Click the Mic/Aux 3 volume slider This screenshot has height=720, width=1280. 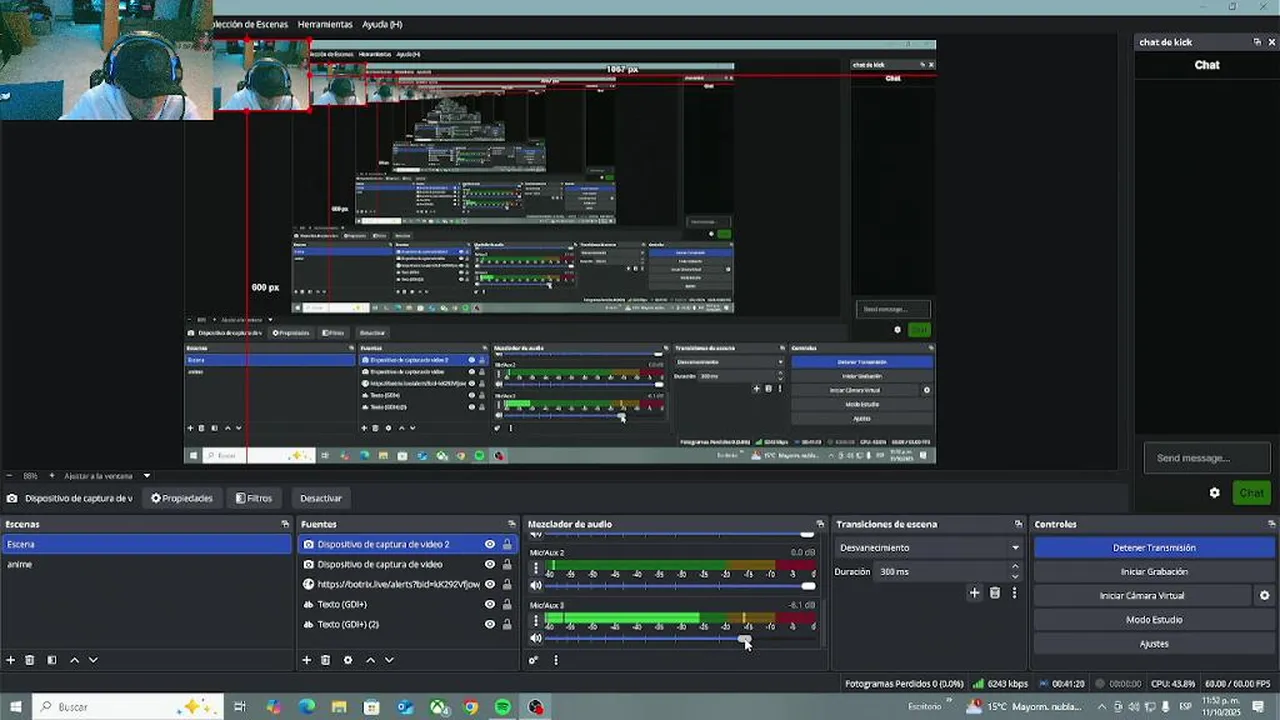pyautogui.click(x=680, y=638)
